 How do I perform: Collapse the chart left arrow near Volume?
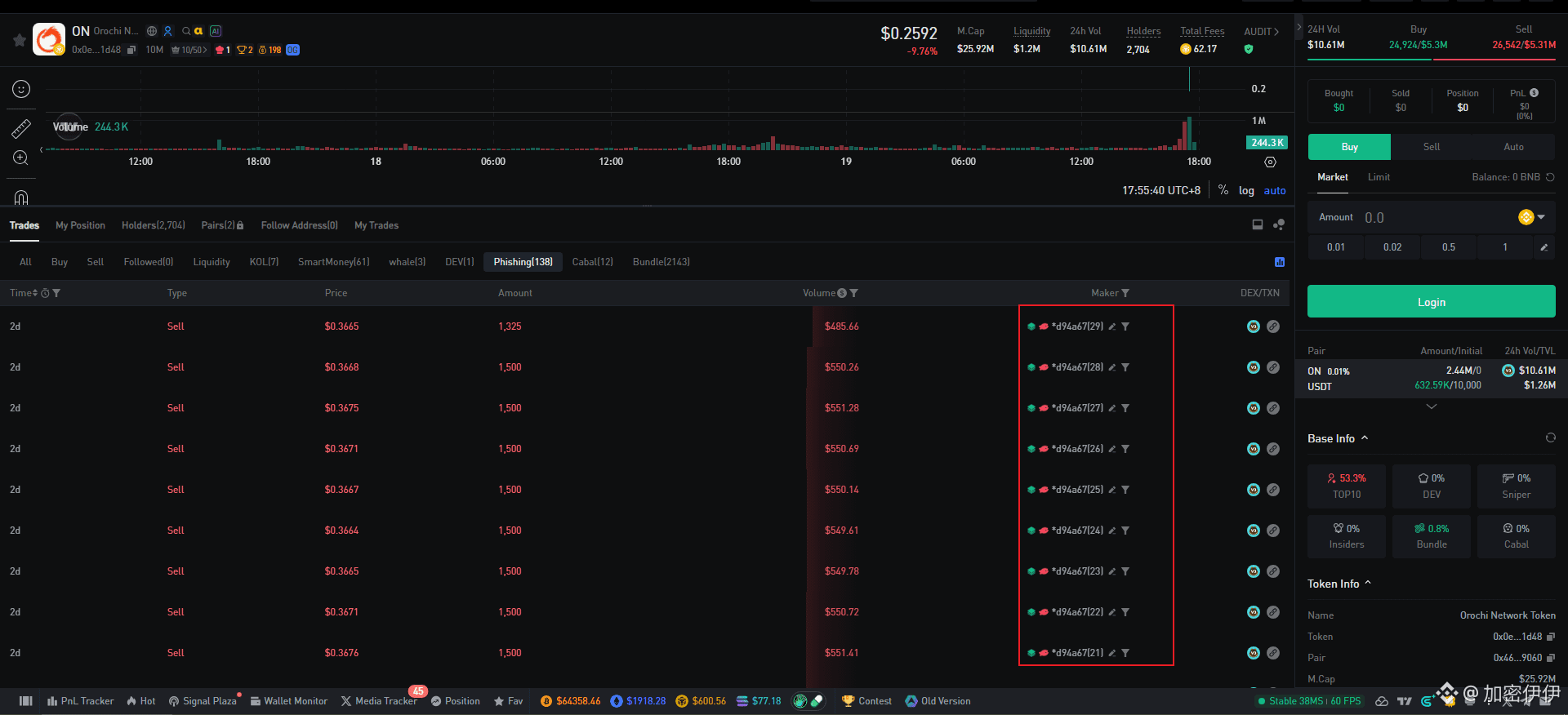[42, 149]
